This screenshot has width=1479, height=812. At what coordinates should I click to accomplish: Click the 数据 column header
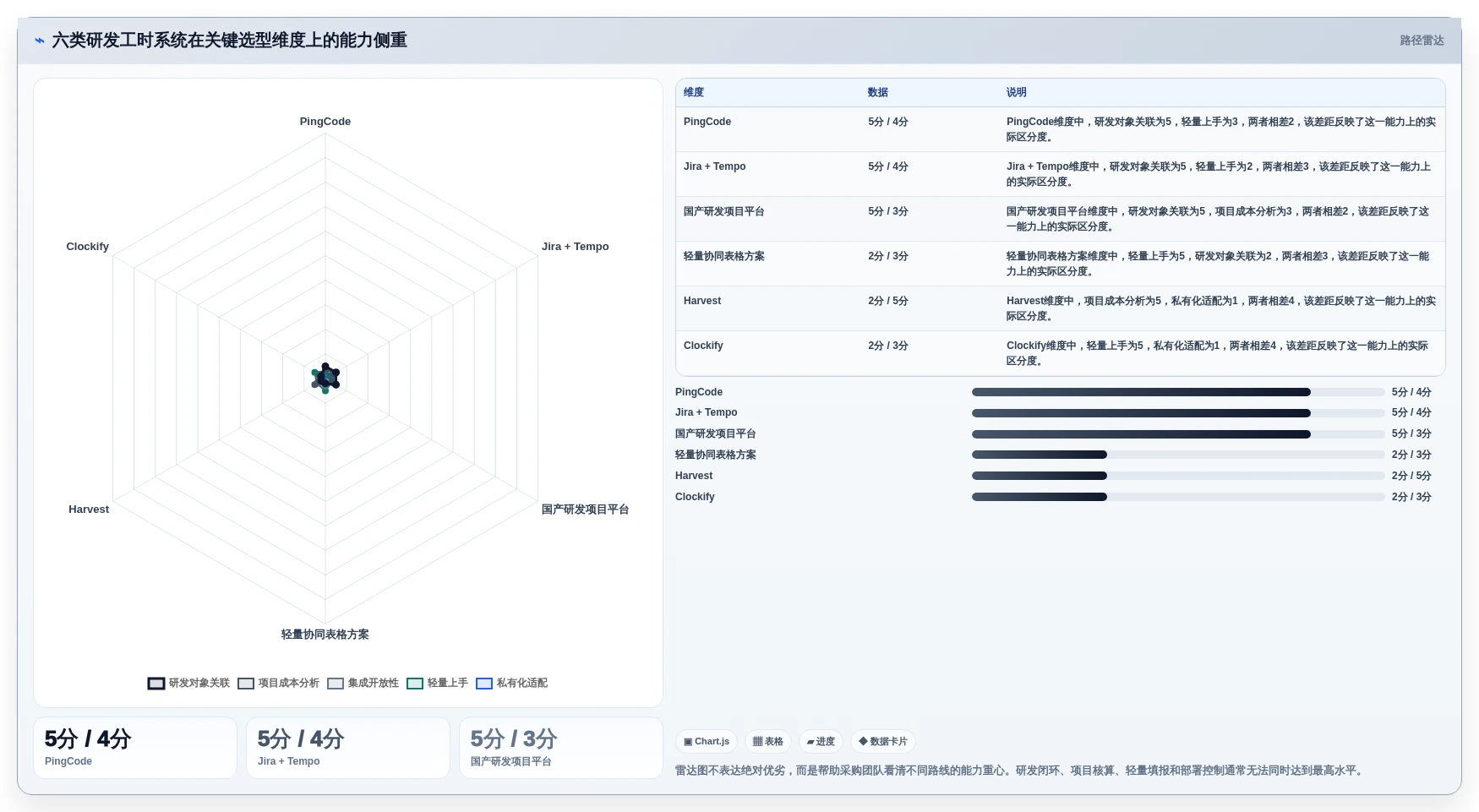tap(878, 92)
